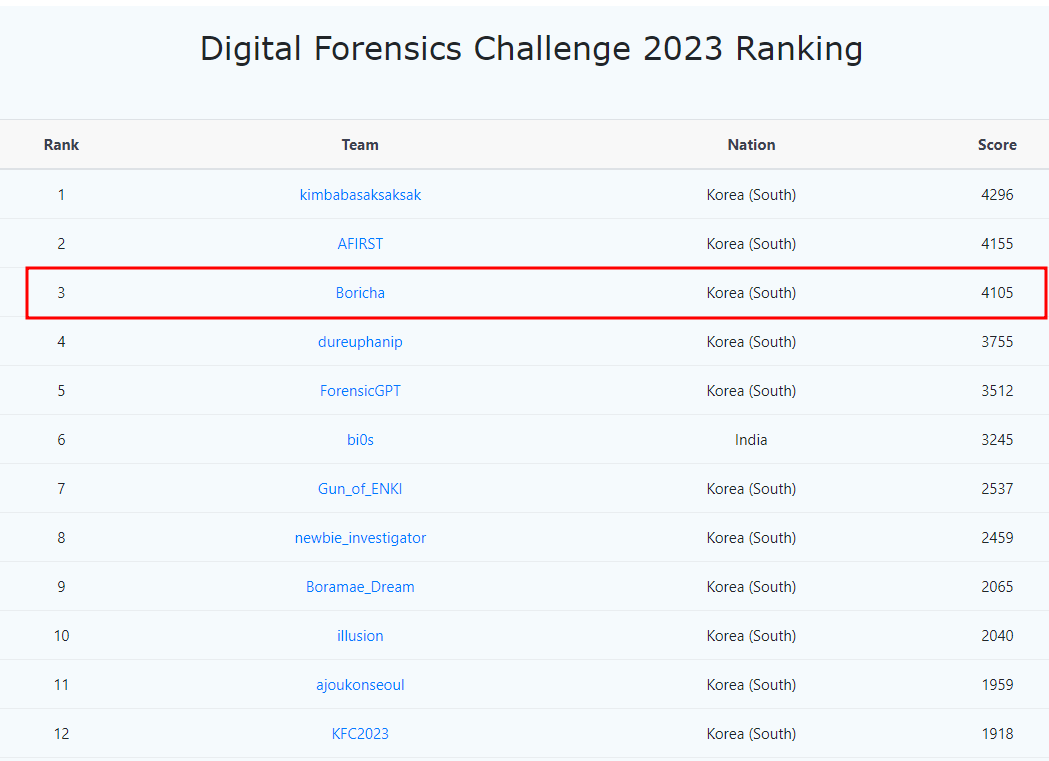Viewport: 1049px width, 761px height.
Task: Select the score 2040
Action: (997, 636)
